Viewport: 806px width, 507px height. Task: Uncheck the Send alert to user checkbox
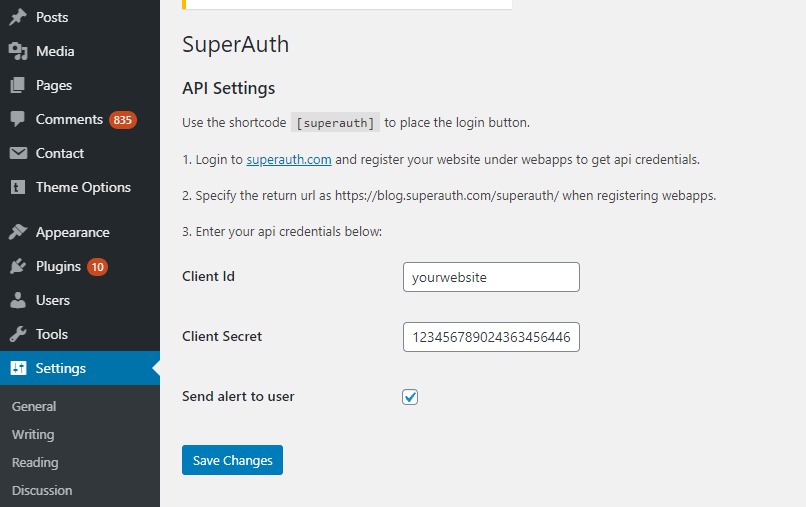click(410, 397)
